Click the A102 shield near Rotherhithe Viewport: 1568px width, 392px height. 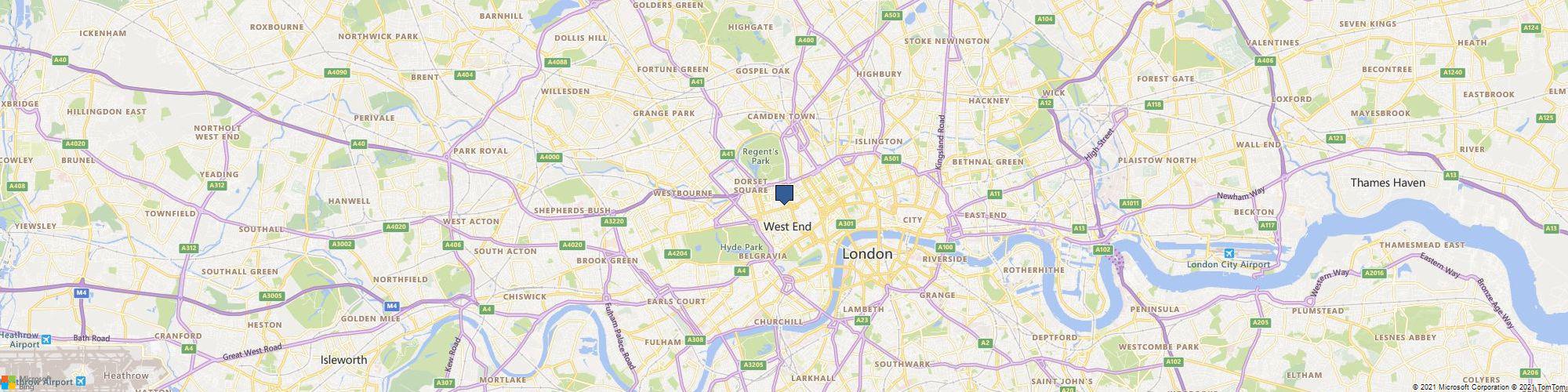(1102, 249)
